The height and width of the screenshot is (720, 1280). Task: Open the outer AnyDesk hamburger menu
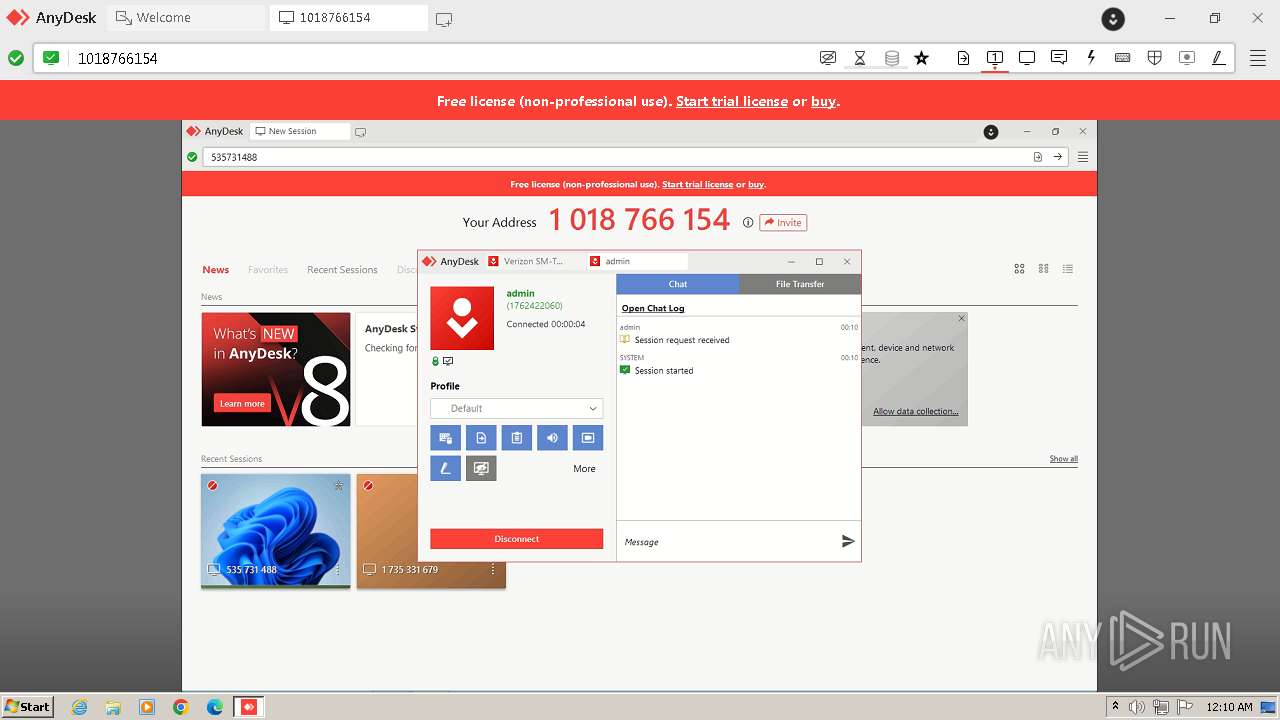(x=1258, y=58)
